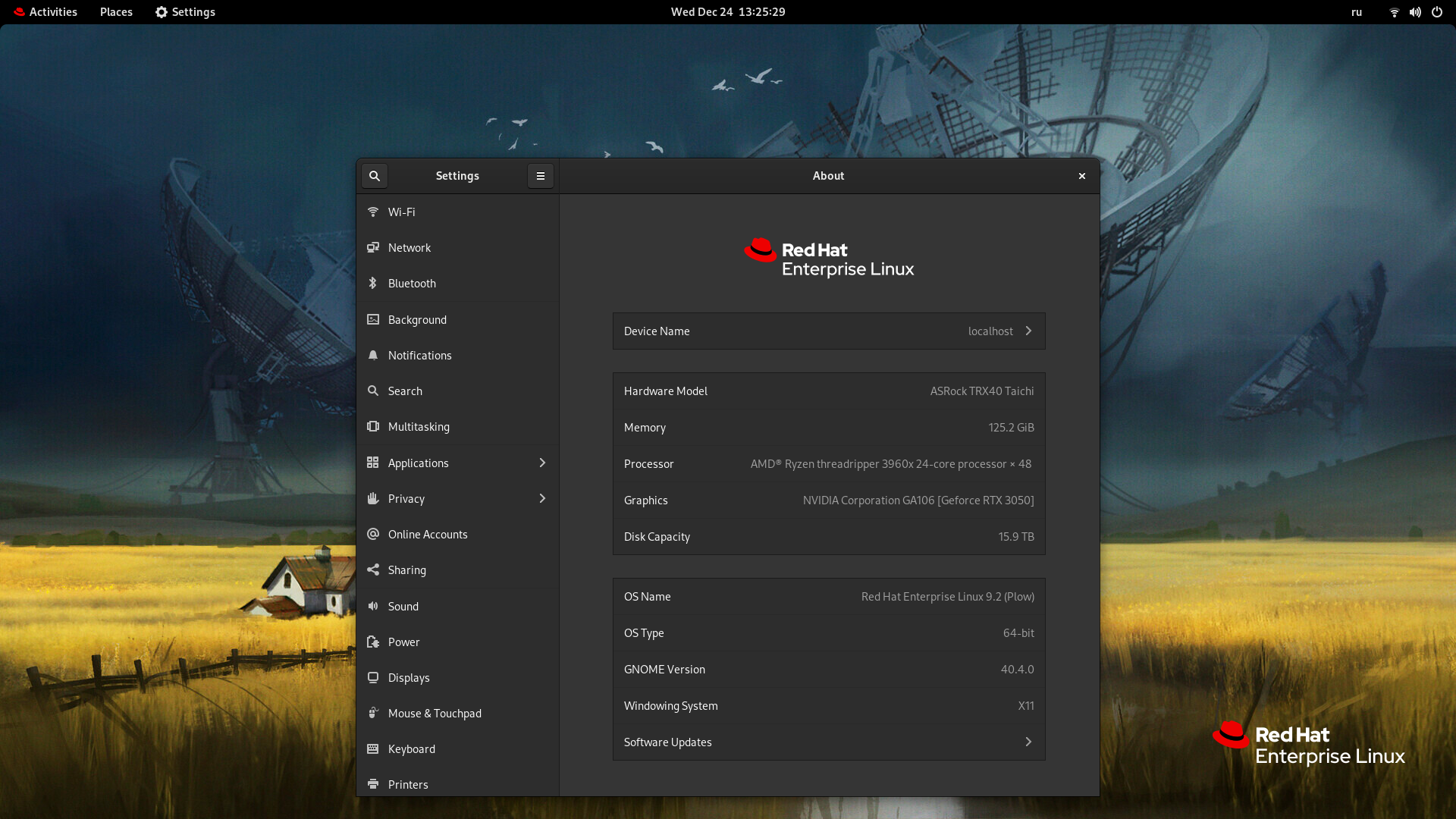The height and width of the screenshot is (819, 1456).
Task: Open Online Accounts at-sign icon
Action: (x=373, y=535)
